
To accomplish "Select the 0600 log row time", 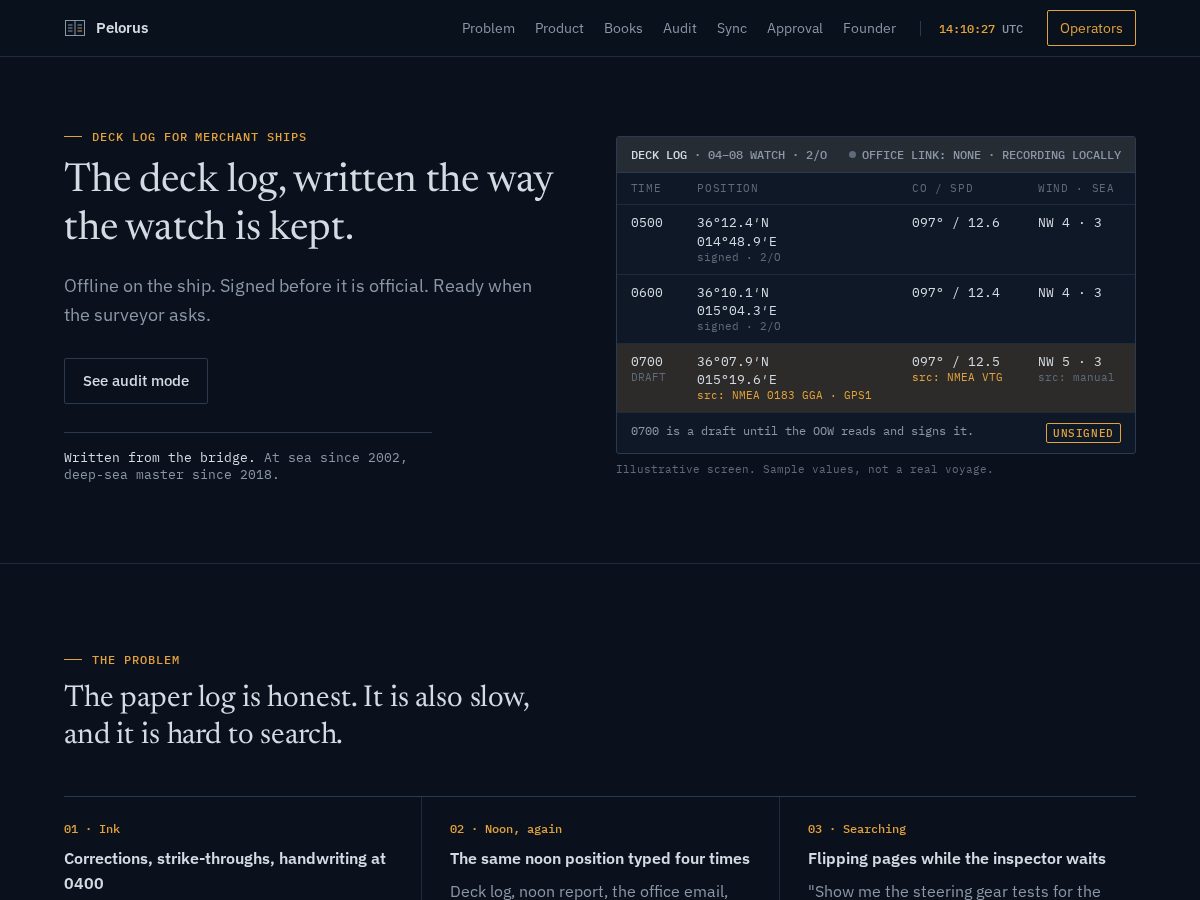I will (x=647, y=292).
